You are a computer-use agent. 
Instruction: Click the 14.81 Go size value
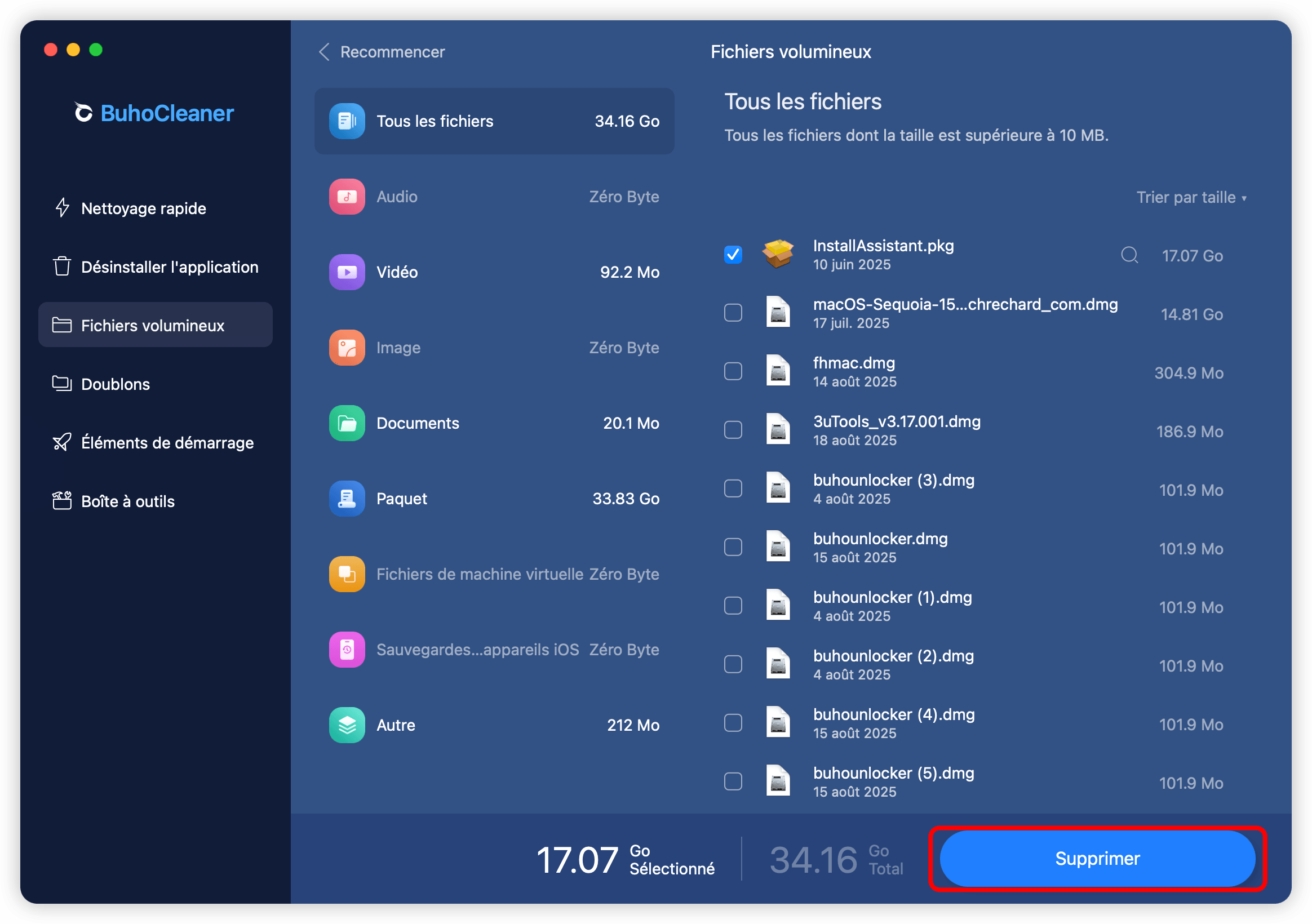[x=1191, y=314]
